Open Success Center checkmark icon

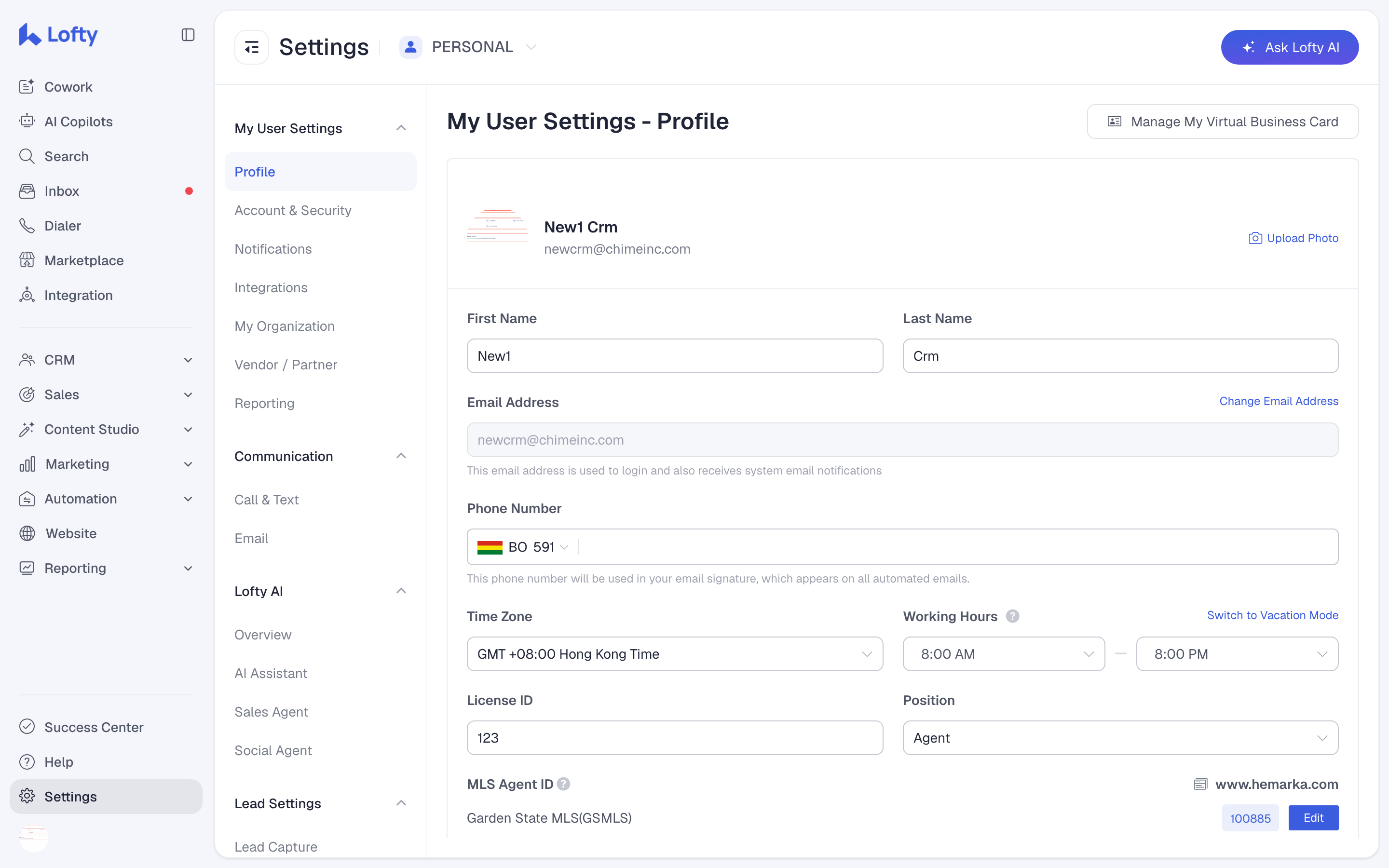coord(27,727)
